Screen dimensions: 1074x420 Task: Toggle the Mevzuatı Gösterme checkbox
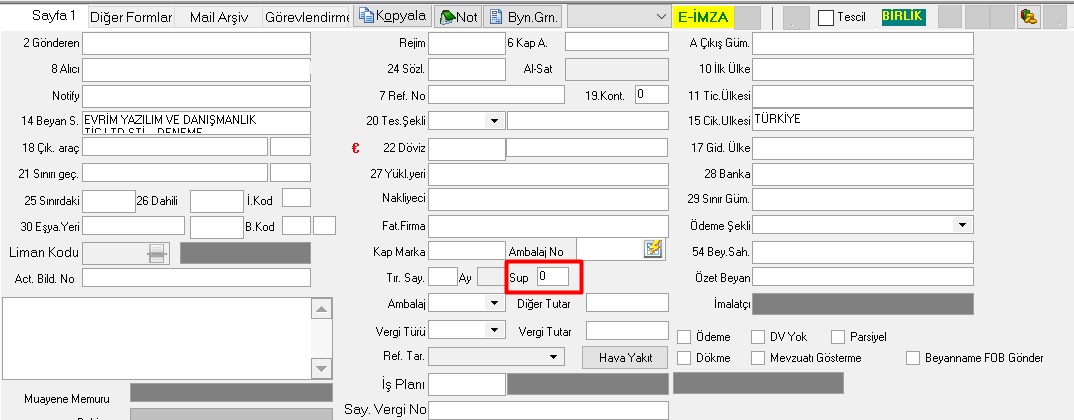[759, 358]
